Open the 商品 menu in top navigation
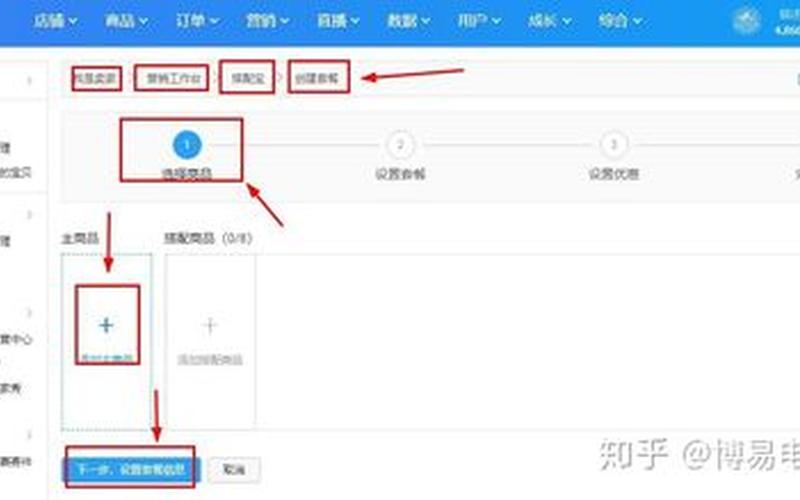800x500 pixels. pyautogui.click(x=126, y=21)
